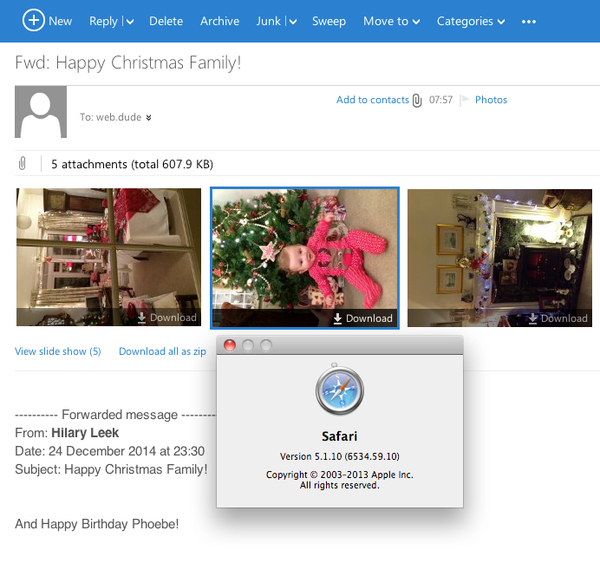The width and height of the screenshot is (600, 583).
Task: Click the 07:57 timestamp
Action: coord(440,100)
